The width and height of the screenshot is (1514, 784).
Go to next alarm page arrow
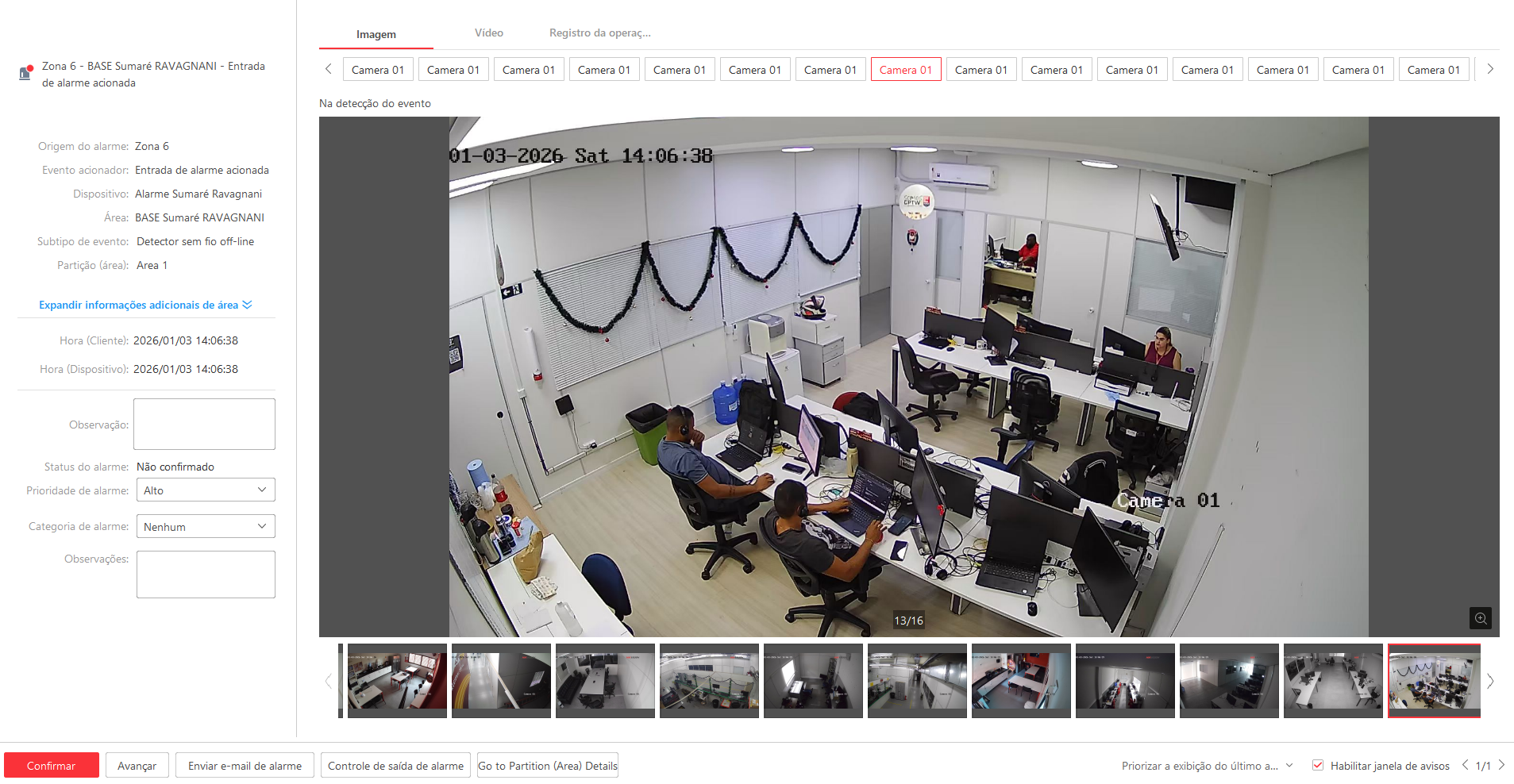[1501, 765]
